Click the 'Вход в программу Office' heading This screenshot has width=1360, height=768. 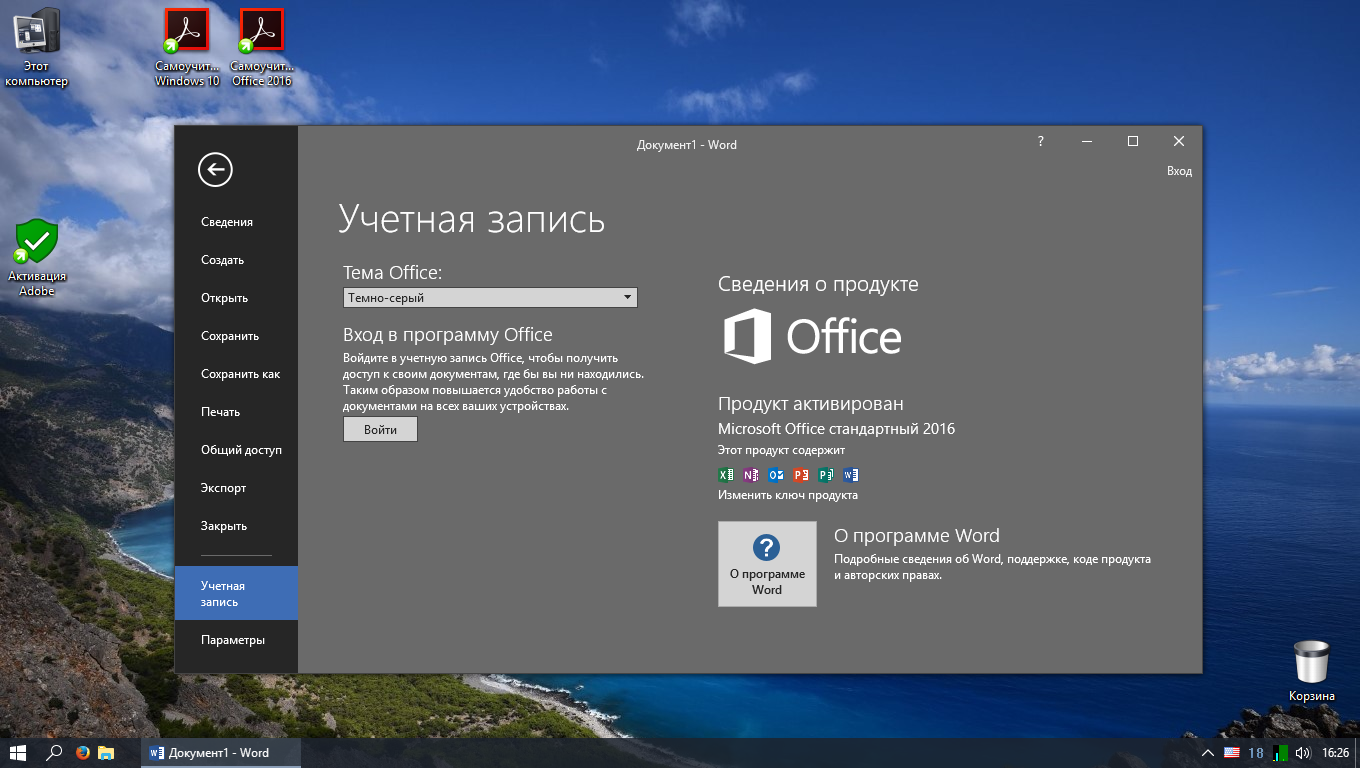(x=448, y=335)
